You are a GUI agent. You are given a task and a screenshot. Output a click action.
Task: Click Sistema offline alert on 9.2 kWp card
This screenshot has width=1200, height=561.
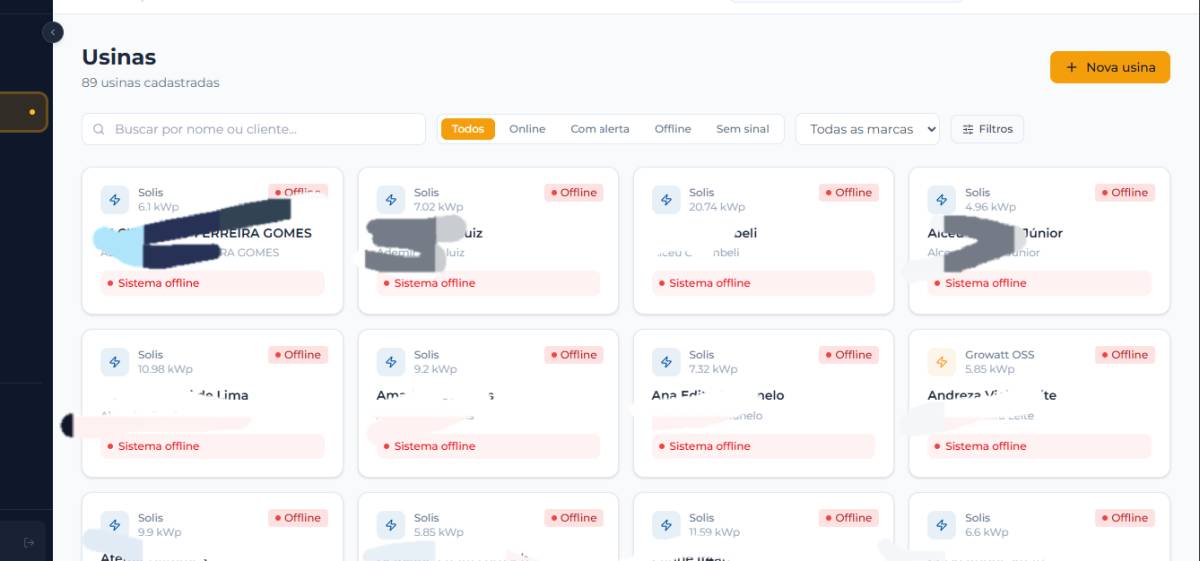pos(488,446)
